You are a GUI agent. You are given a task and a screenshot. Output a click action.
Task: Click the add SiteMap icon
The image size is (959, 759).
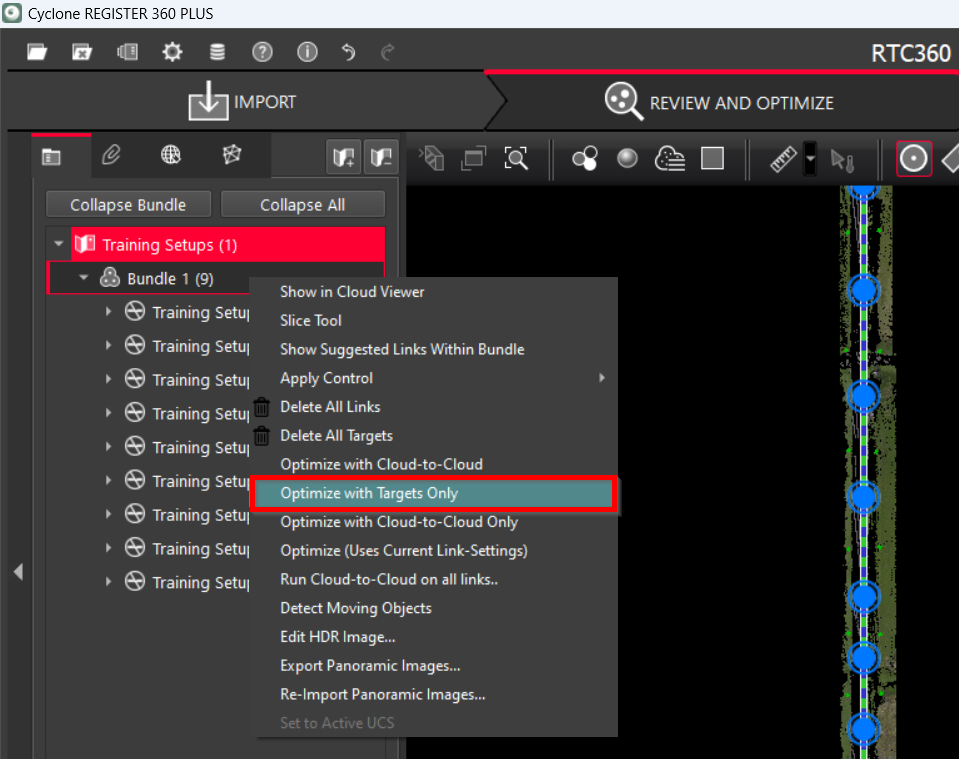pyautogui.click(x=344, y=156)
